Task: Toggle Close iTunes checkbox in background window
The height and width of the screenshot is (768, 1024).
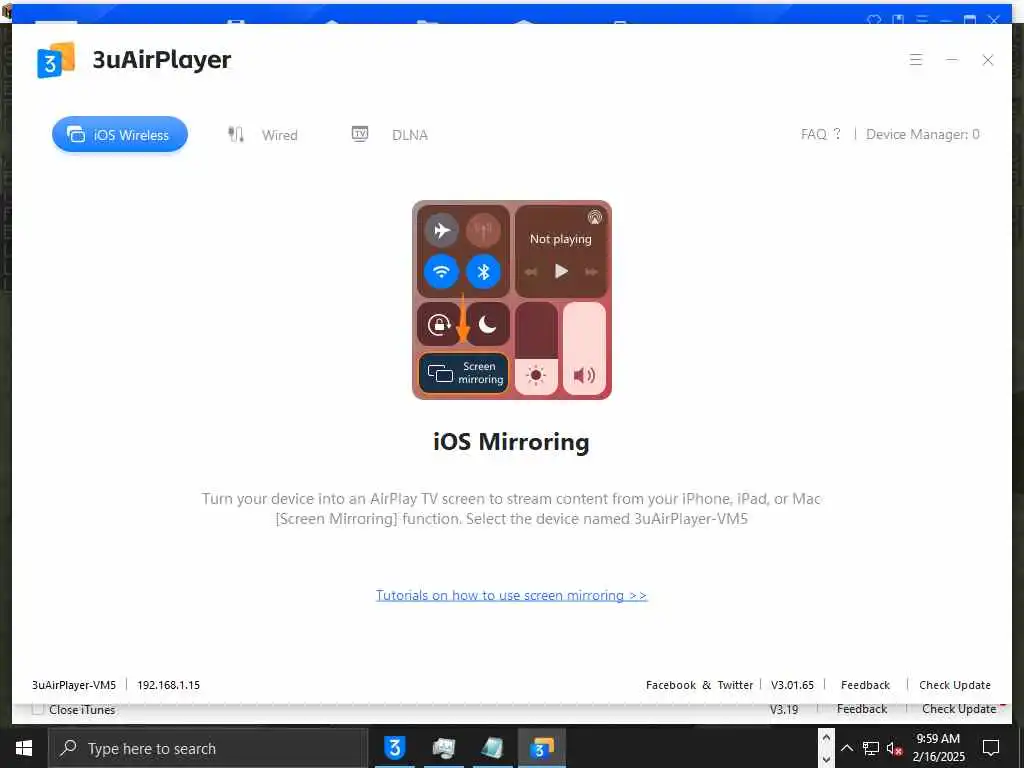Action: pyautogui.click(x=38, y=709)
